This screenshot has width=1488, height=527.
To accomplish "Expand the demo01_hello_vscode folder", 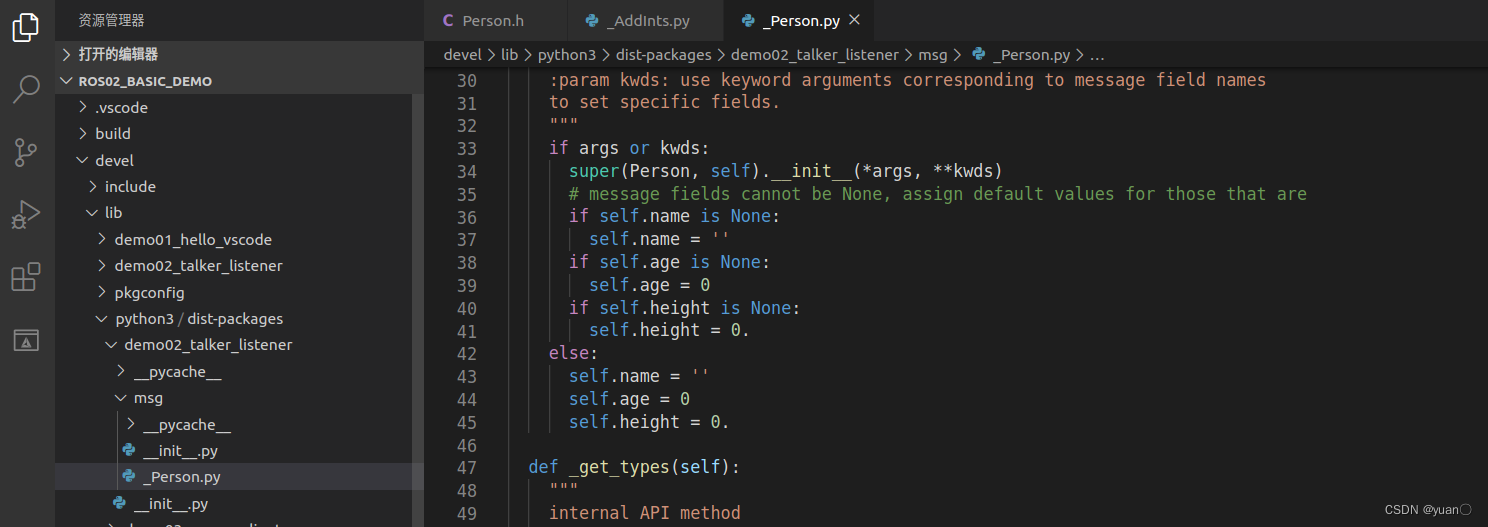I will (193, 239).
